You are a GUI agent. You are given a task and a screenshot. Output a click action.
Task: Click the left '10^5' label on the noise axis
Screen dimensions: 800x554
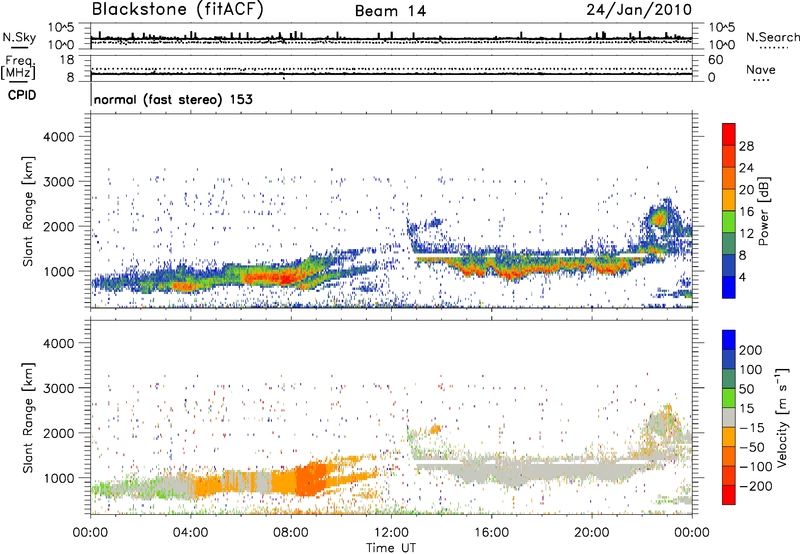pyautogui.click(x=61, y=28)
